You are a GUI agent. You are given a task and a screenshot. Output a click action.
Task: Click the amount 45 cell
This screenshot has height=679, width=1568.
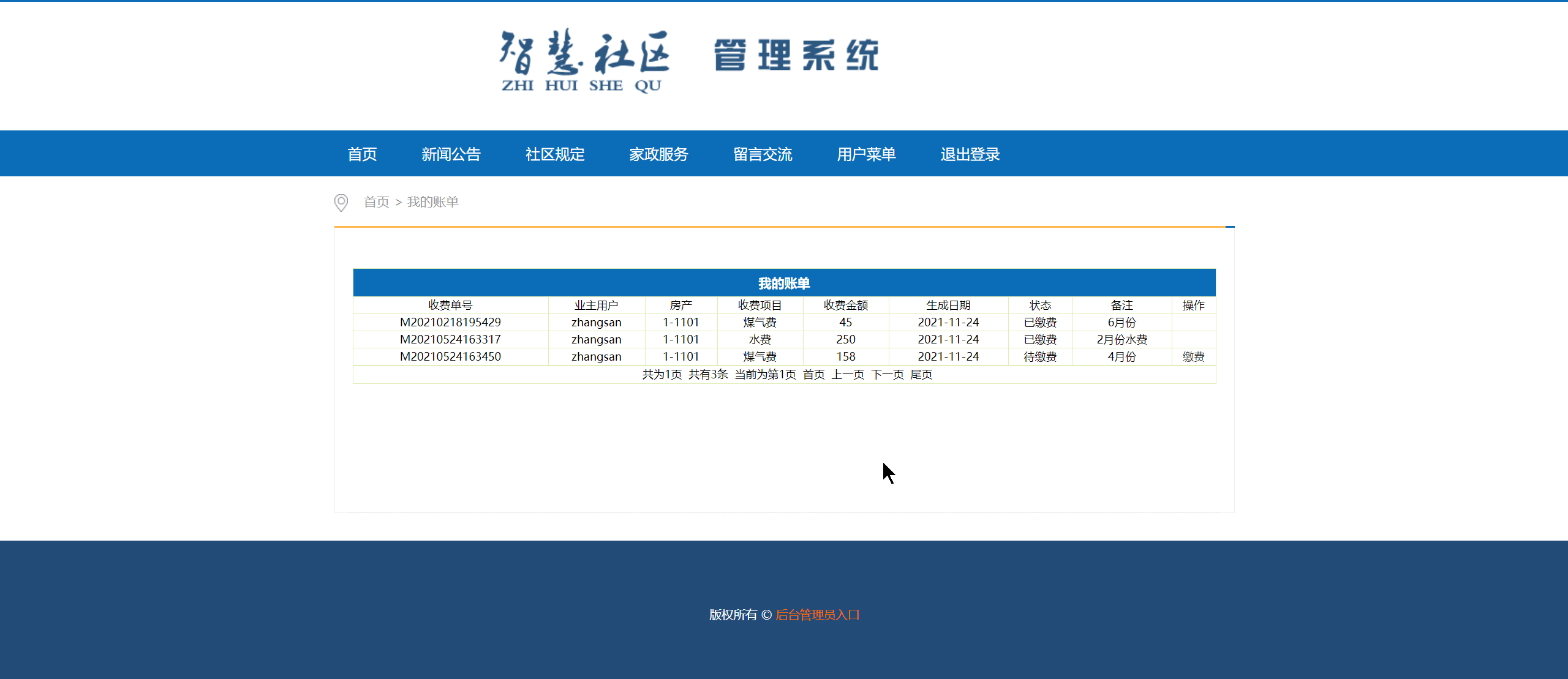click(x=845, y=323)
